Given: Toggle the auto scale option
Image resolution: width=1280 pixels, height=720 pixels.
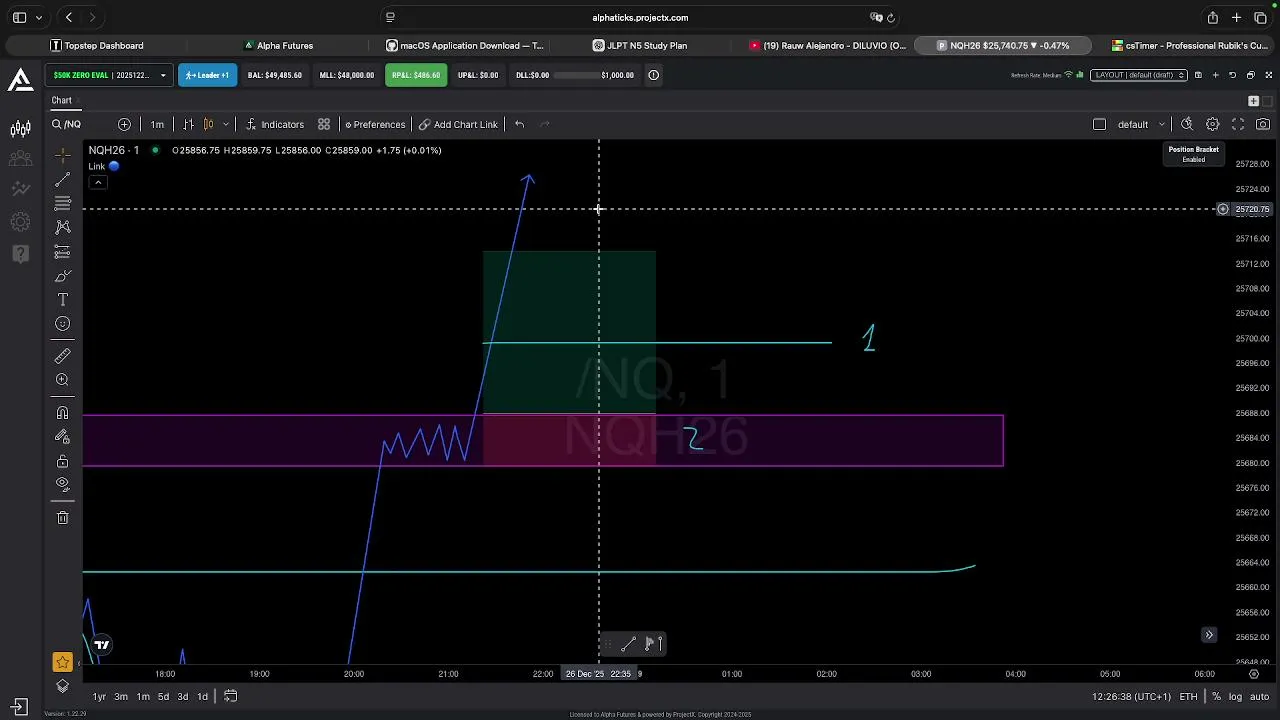Looking at the screenshot, I should click(x=1258, y=696).
